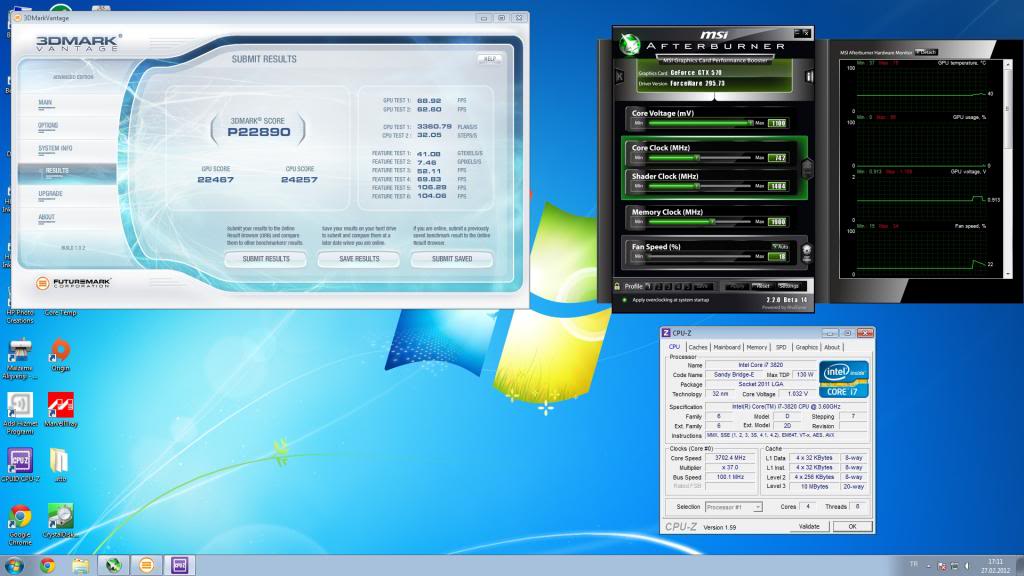Open the Add Hizmet Program desktop shortcut
Screen dimensions: 1024x576
tap(20, 413)
